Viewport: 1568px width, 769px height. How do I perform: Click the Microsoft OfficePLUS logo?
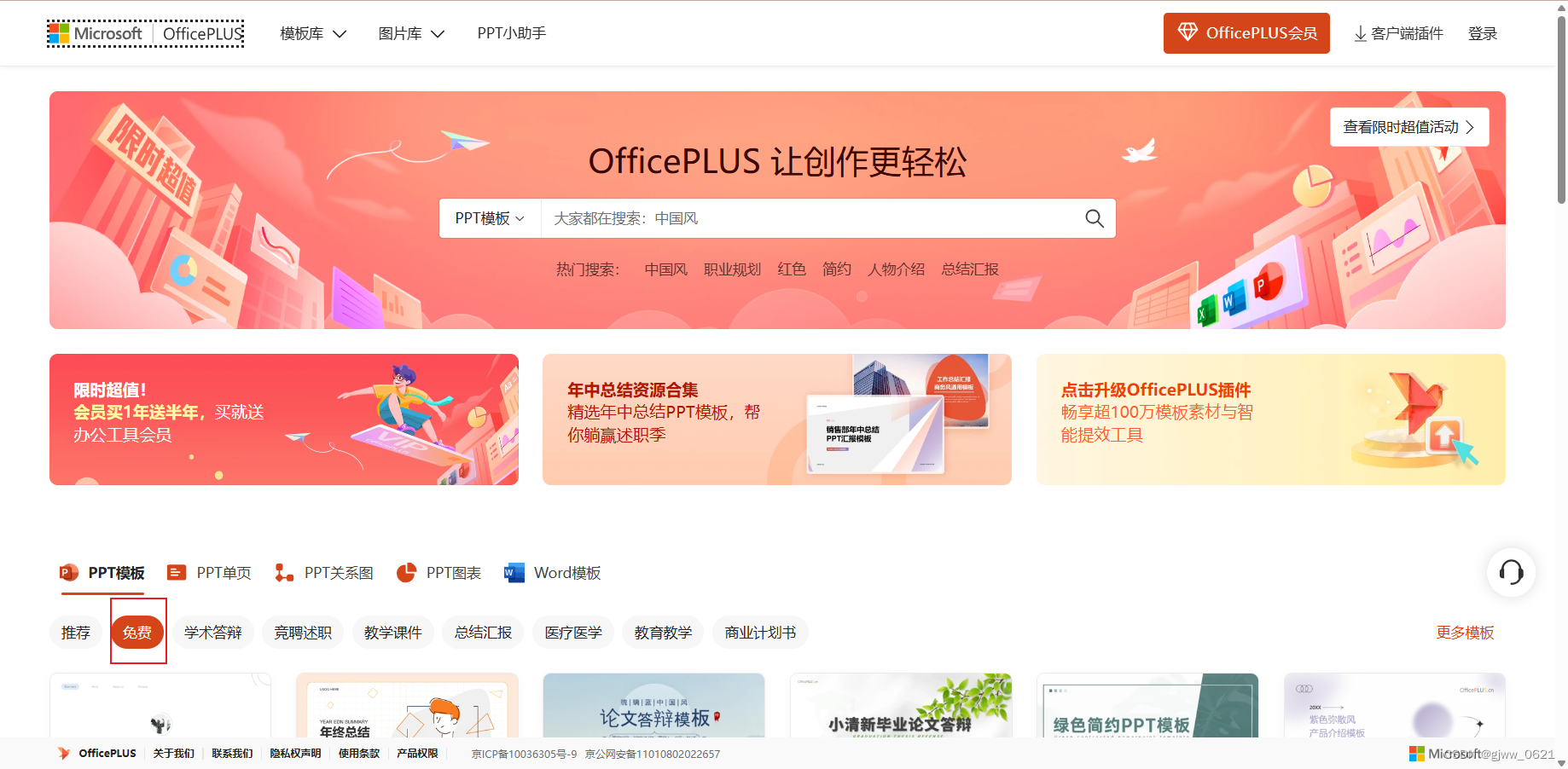(x=145, y=33)
